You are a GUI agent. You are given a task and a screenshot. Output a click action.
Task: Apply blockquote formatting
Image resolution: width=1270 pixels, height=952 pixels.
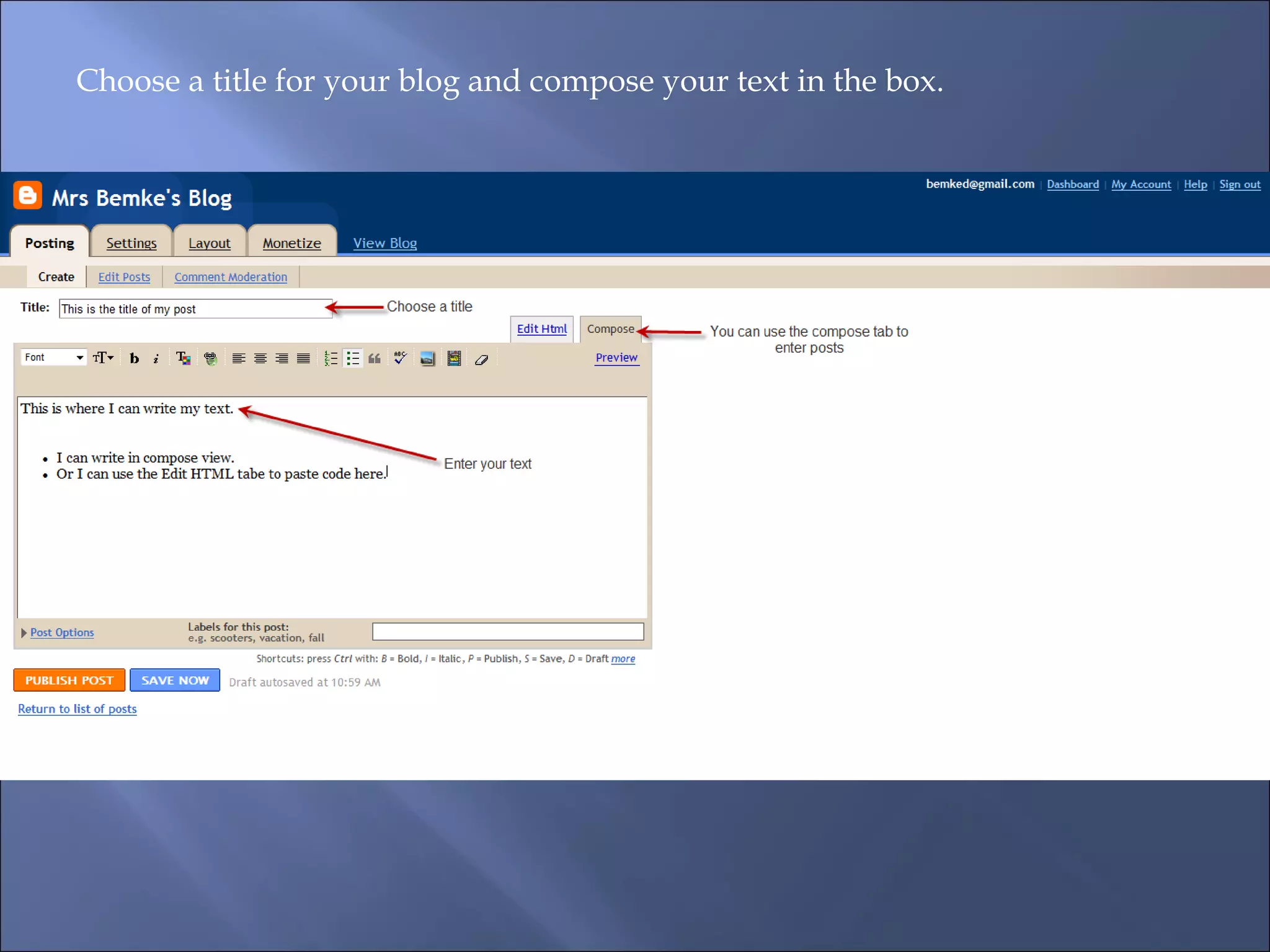375,358
